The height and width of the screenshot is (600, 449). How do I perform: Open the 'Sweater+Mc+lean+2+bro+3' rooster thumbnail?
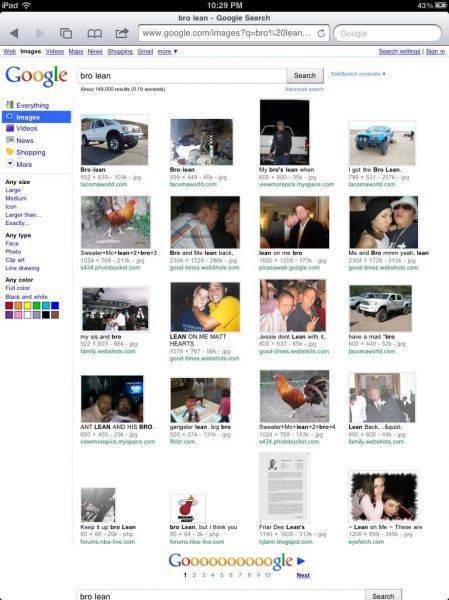pyautogui.click(x=116, y=222)
